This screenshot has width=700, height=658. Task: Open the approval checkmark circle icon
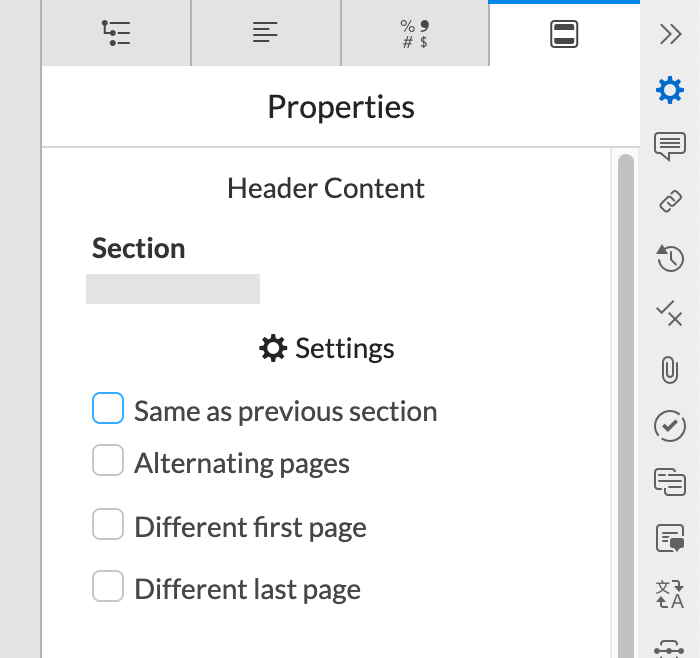(x=669, y=426)
